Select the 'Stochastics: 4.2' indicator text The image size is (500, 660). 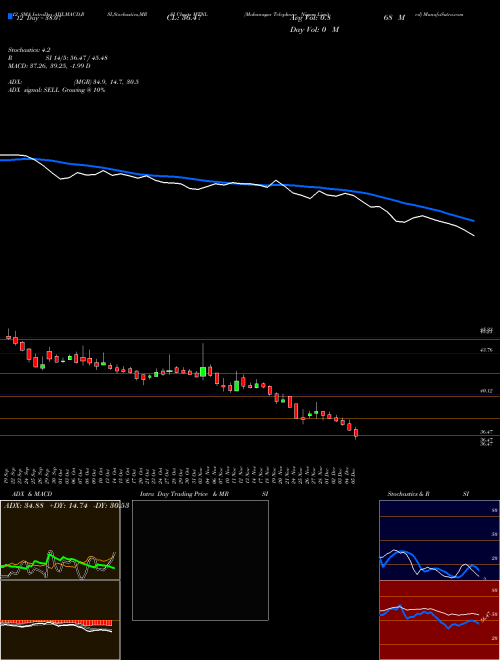[x=29, y=50]
